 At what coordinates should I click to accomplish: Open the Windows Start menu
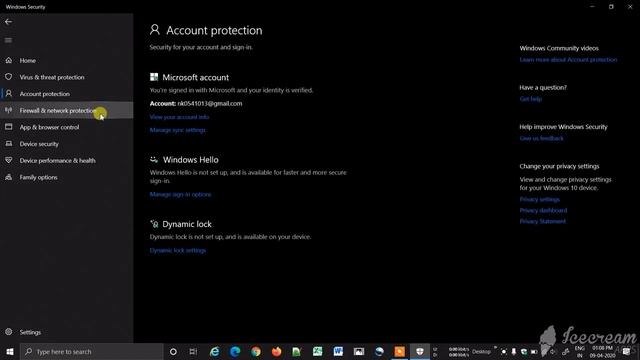10,351
